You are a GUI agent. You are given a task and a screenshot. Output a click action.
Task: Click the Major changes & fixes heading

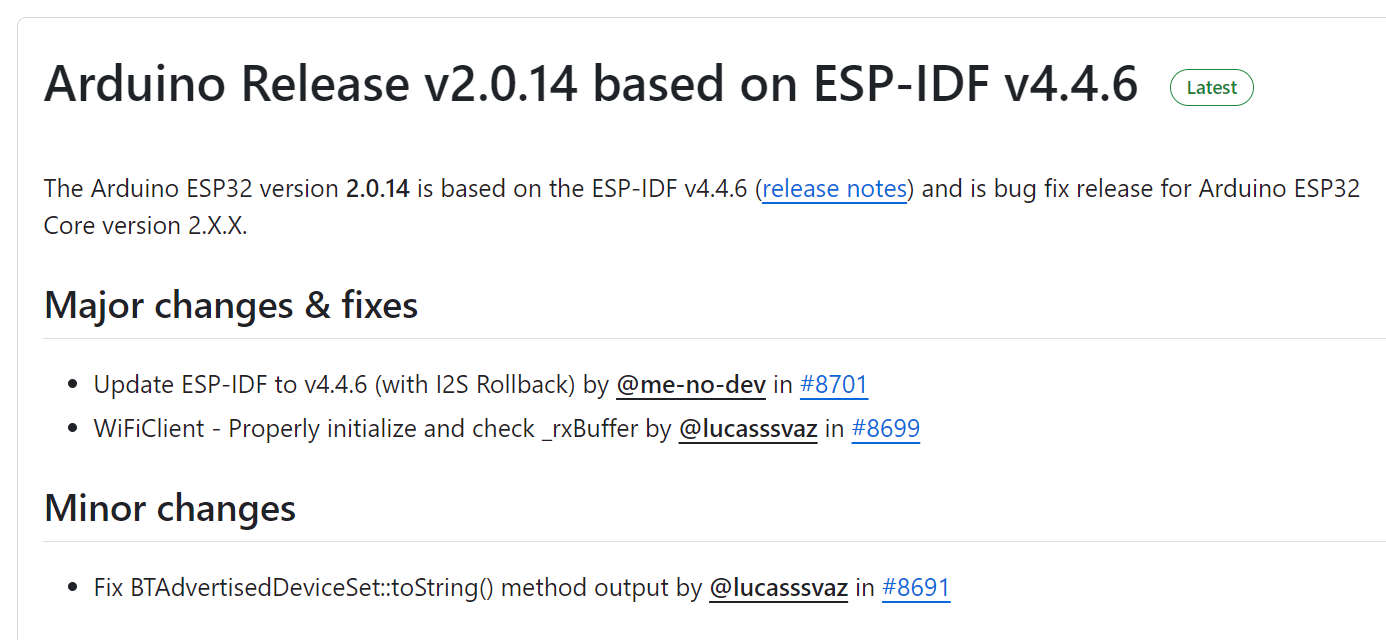231,305
